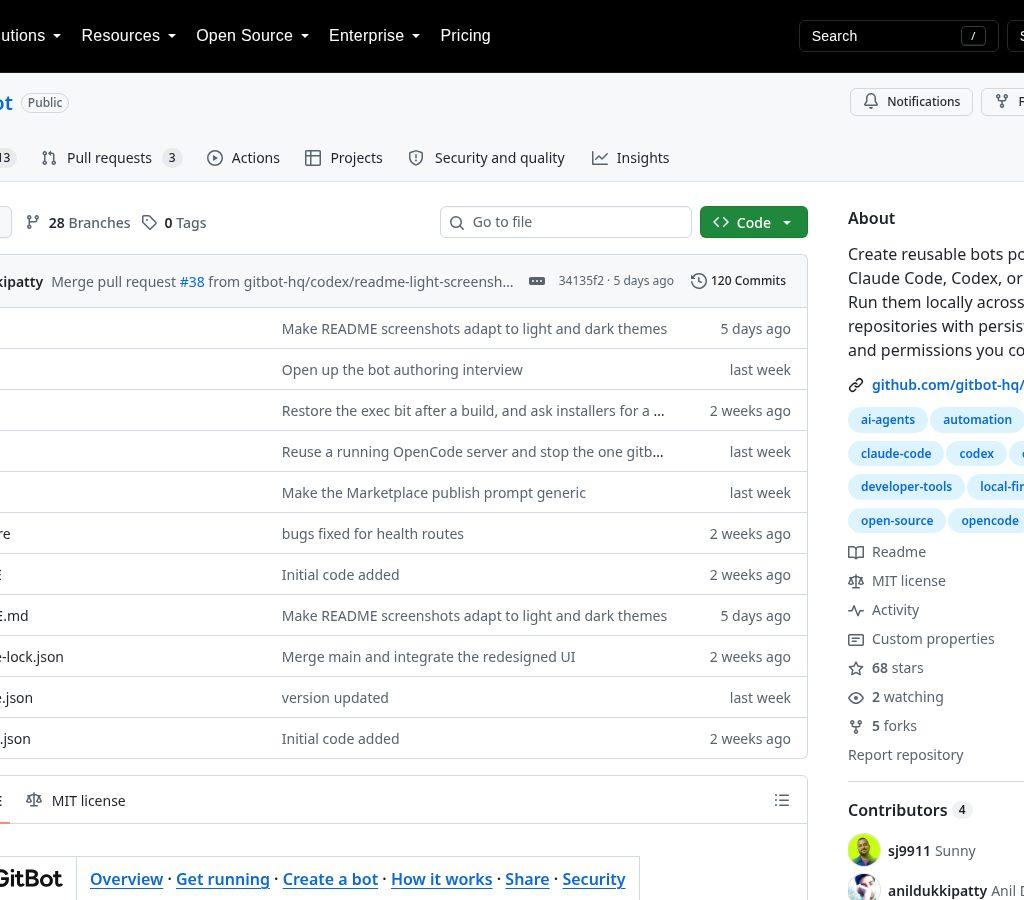1024x900 pixels.
Task: Open the Readme sidebar link
Action: [x=887, y=553]
